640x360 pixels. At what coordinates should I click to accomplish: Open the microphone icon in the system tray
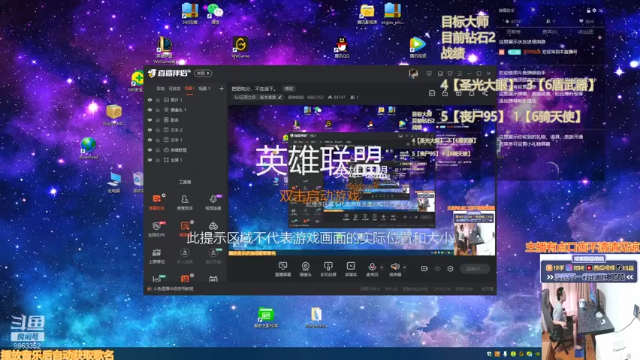pyautogui.click(x=505, y=354)
